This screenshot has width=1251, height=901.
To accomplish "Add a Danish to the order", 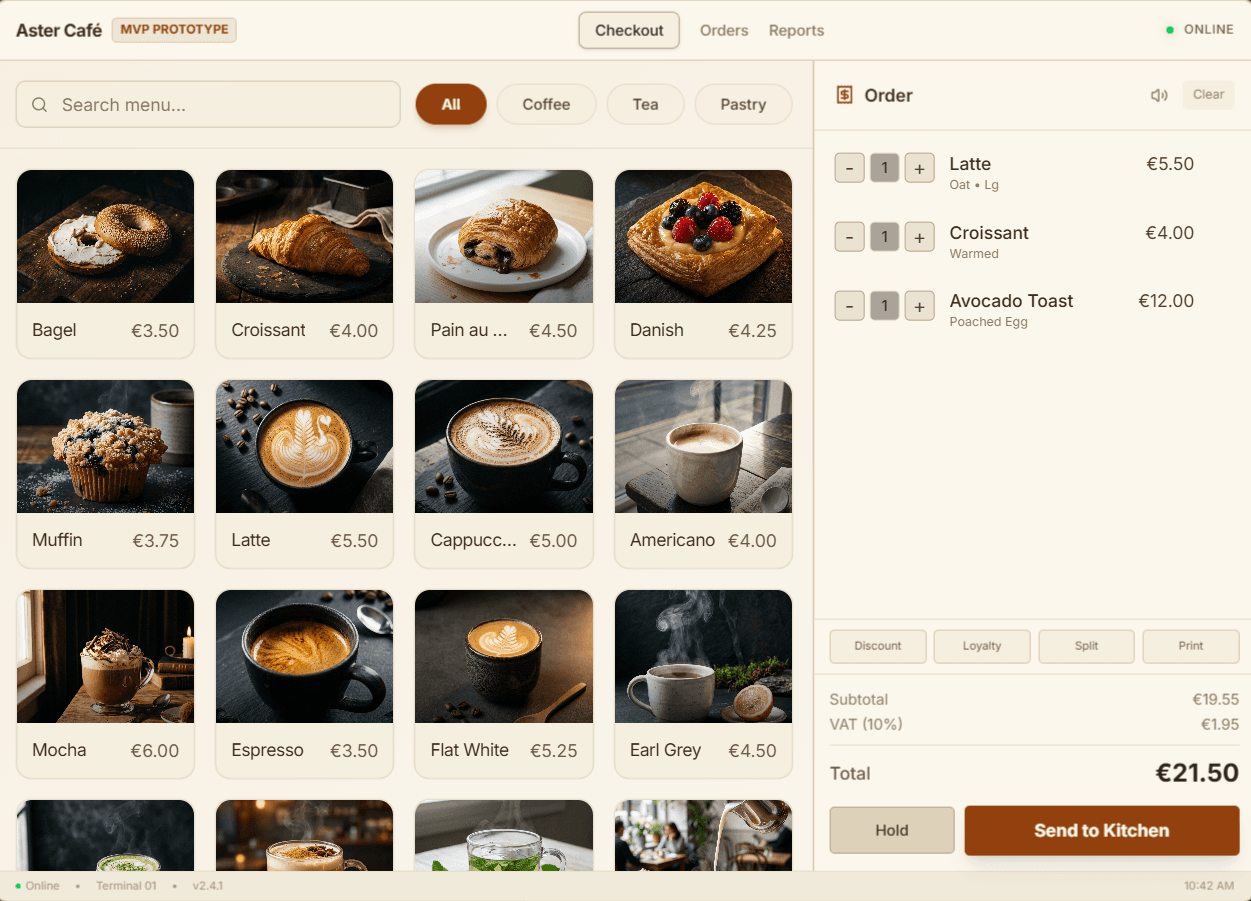I will [703, 264].
